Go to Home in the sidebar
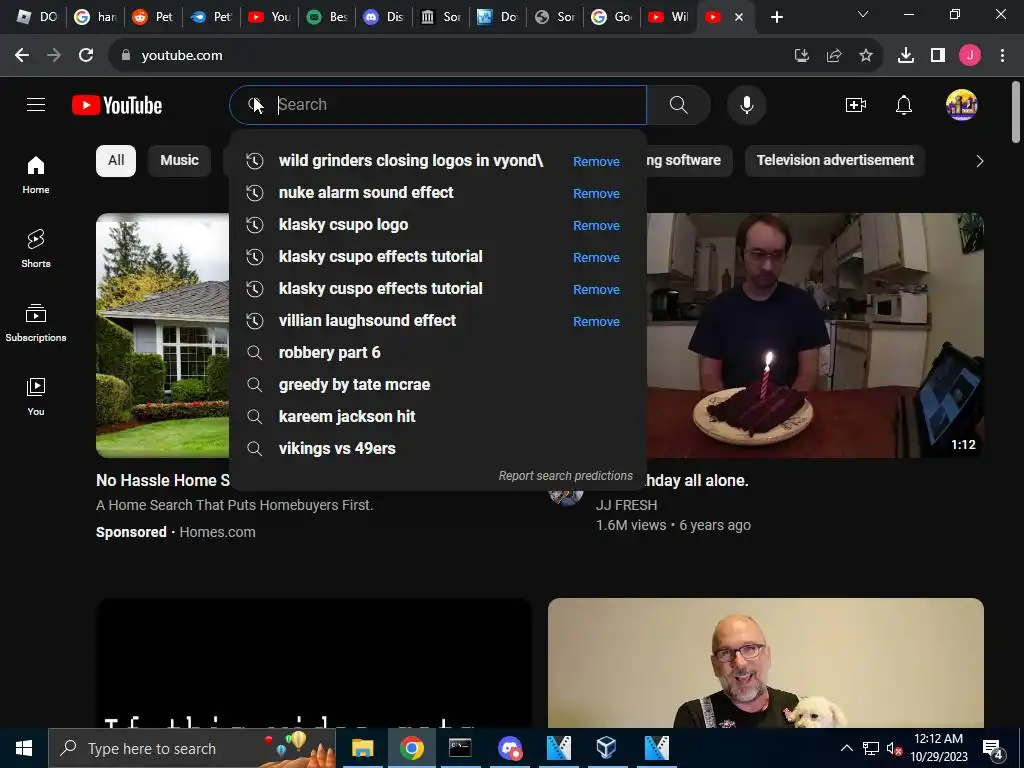 point(36,175)
